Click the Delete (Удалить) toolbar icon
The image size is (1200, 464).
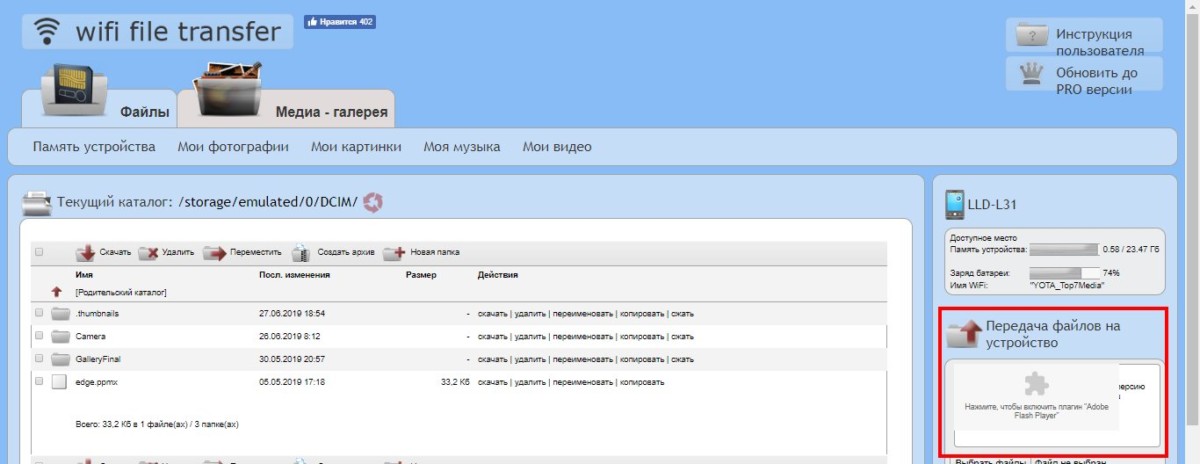click(149, 252)
